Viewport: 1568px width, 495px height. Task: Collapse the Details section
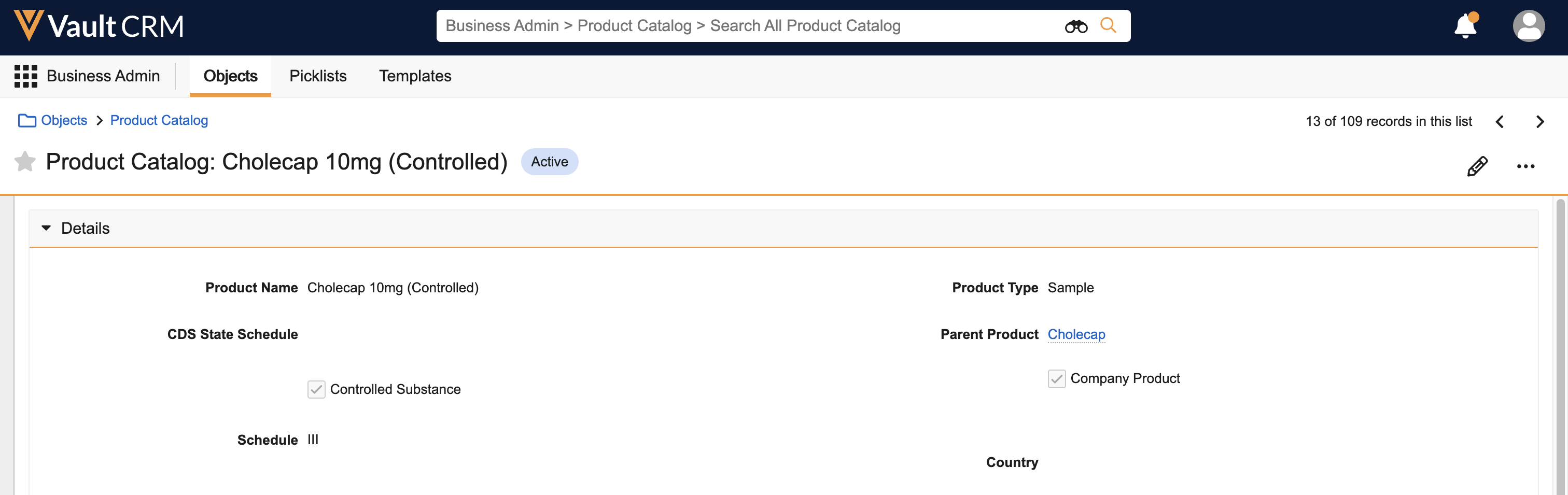click(x=46, y=229)
